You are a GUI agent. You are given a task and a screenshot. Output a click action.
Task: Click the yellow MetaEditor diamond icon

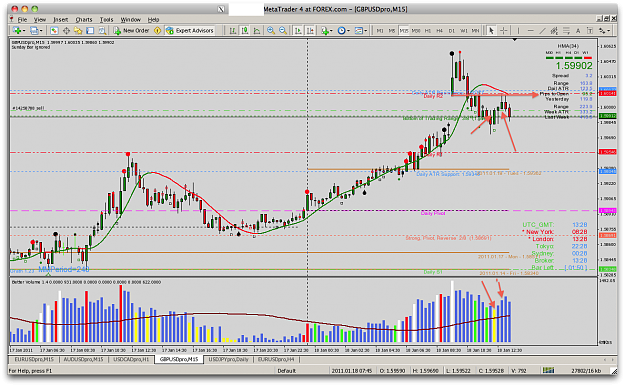point(157,31)
